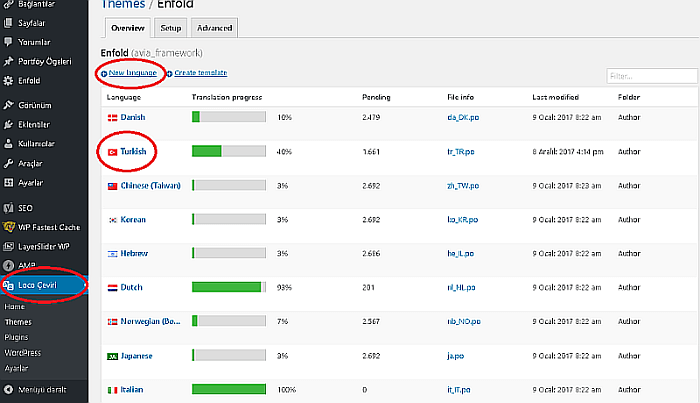The width and height of the screenshot is (700, 403).
Task: Click the Enfold gear icon in sidebar
Action: click(x=8, y=81)
